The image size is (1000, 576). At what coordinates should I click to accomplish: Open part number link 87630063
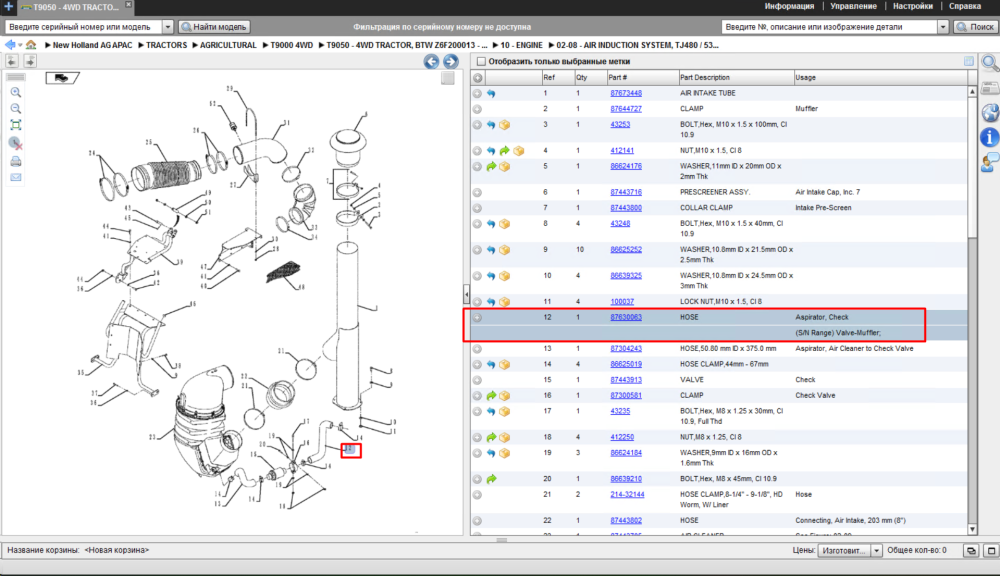(x=626, y=318)
